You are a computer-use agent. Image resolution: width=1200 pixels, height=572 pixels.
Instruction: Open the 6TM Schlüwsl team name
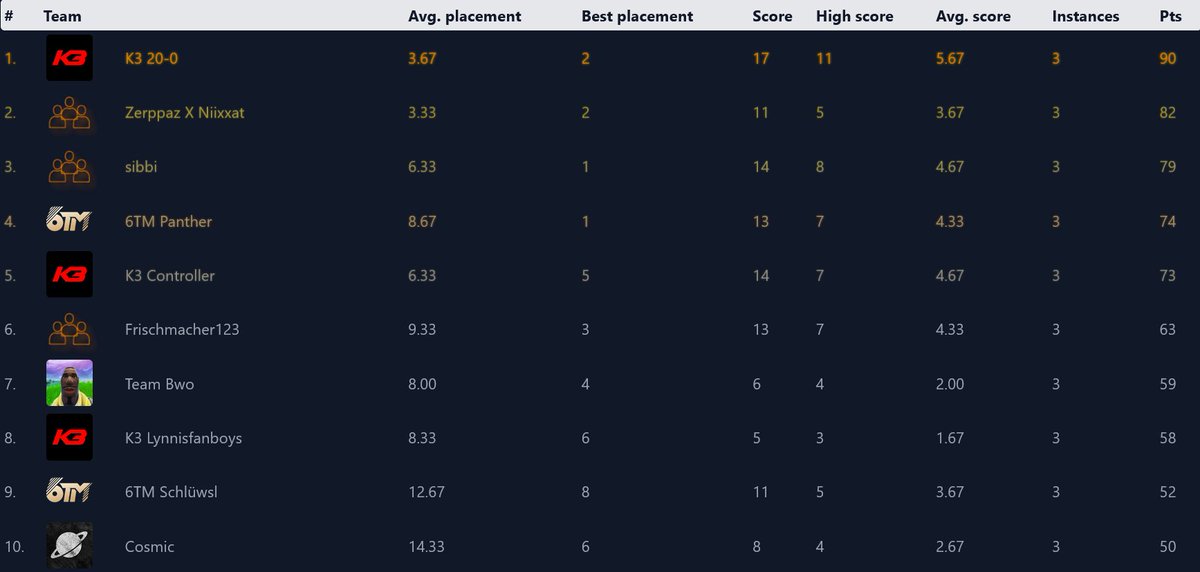click(x=173, y=491)
